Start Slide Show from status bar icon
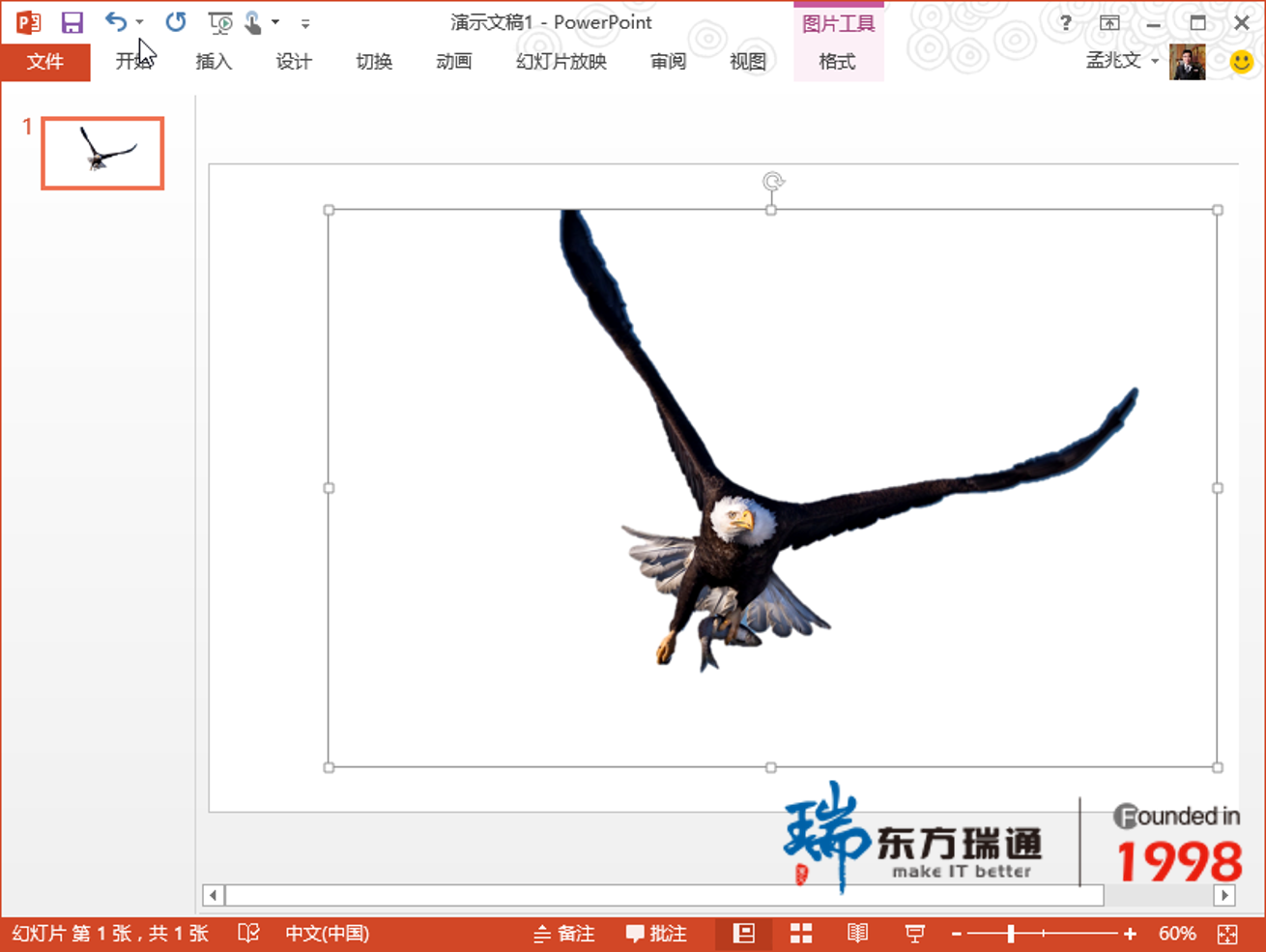This screenshot has height=952, width=1266. pos(914,933)
